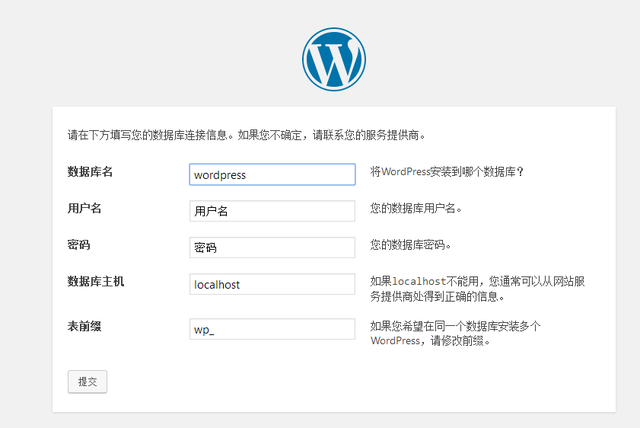This screenshot has height=428, width=640.
Task: Click the 数据库名 bold label
Action: pos(90,172)
